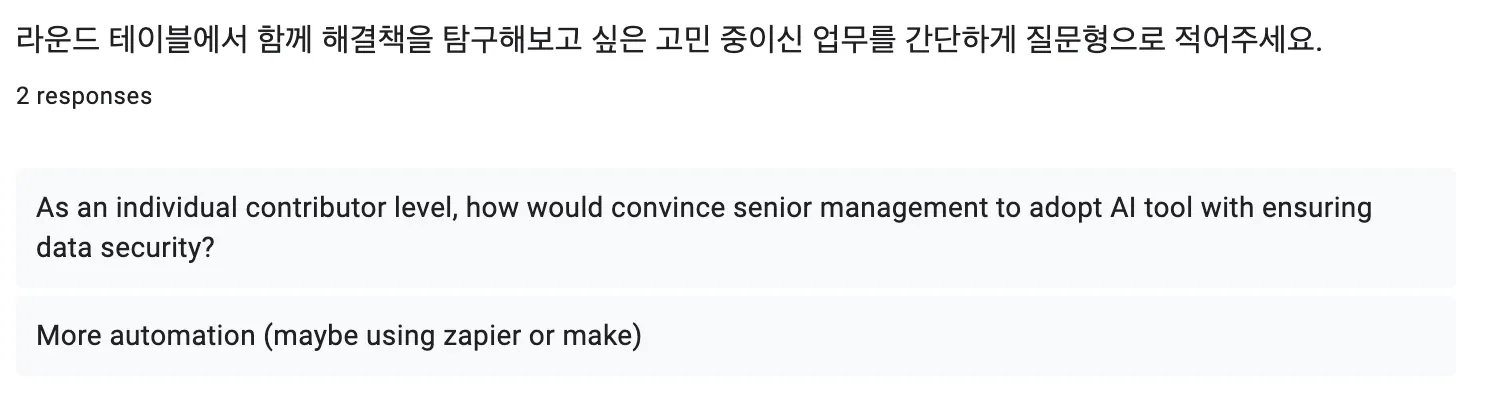Click the word "적어주세요." in the question
This screenshot has width=1496, height=414.
point(1250,42)
